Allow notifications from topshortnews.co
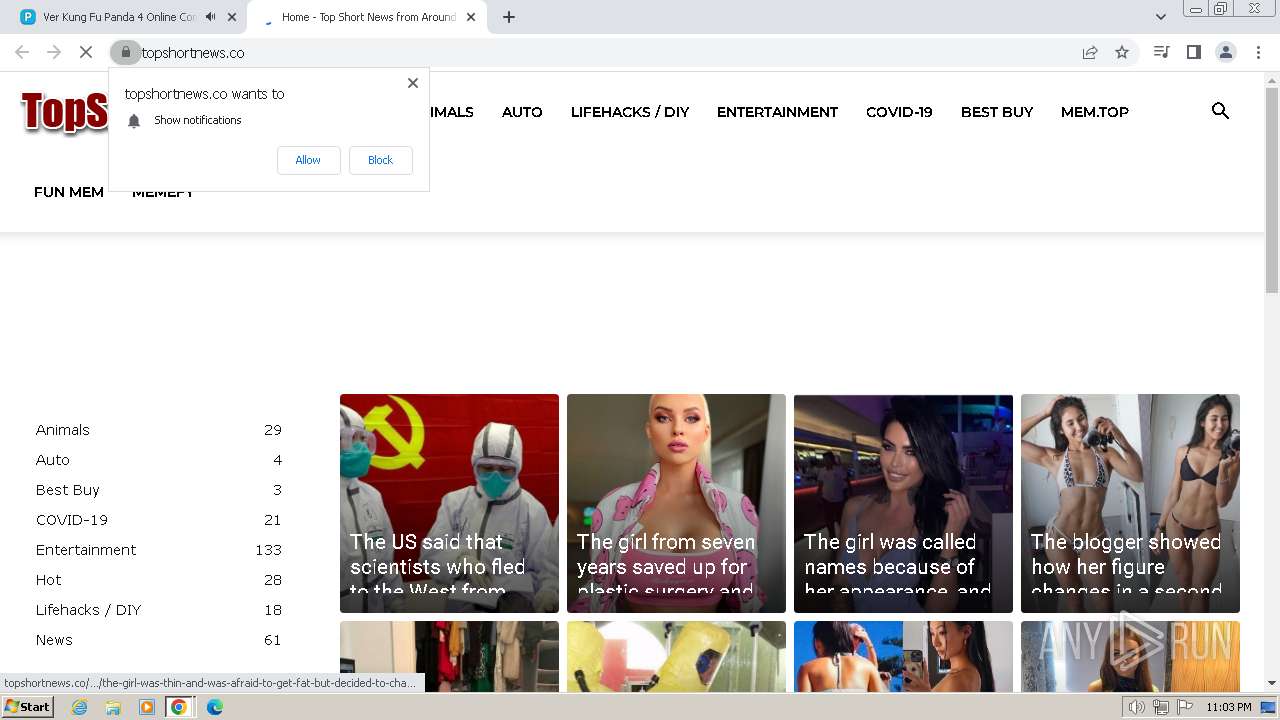This screenshot has width=1280, height=720. pos(308,160)
